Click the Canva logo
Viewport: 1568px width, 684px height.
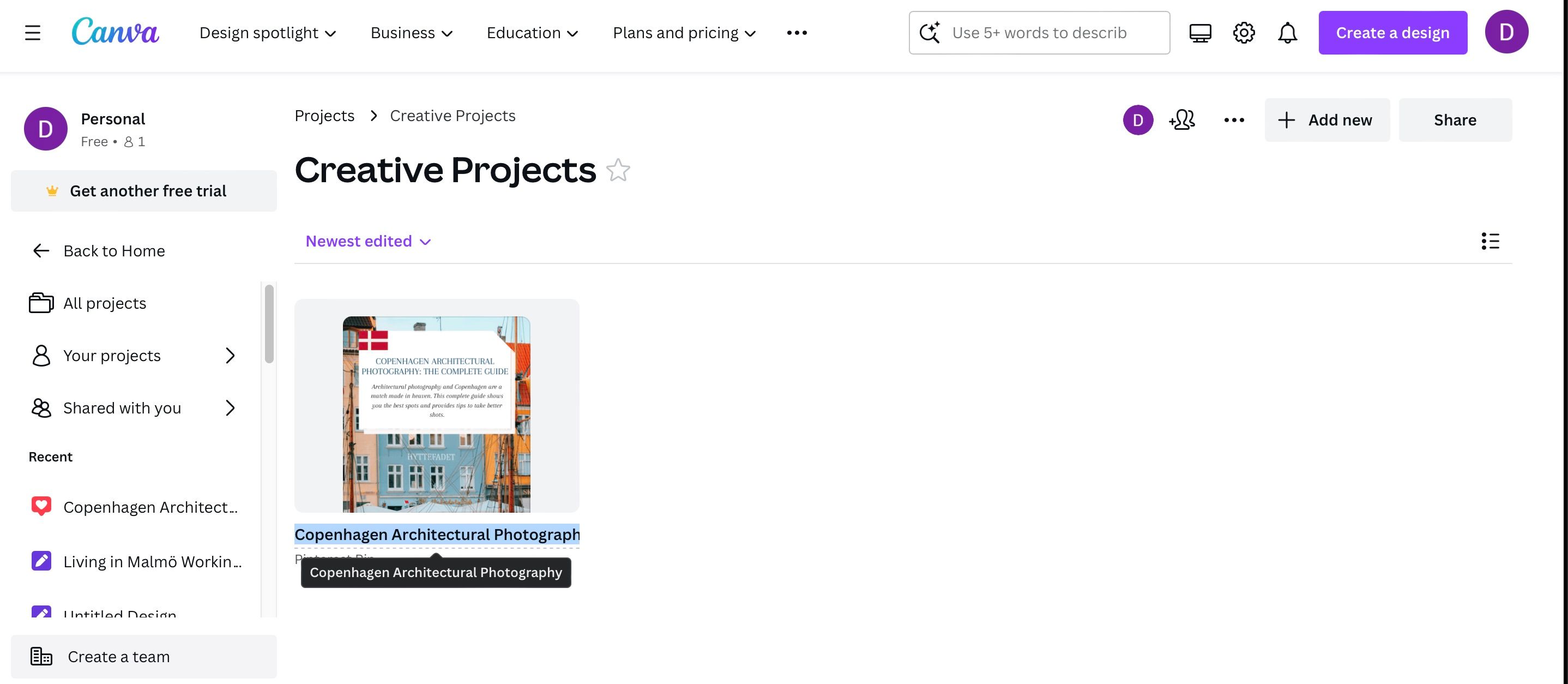point(115,32)
